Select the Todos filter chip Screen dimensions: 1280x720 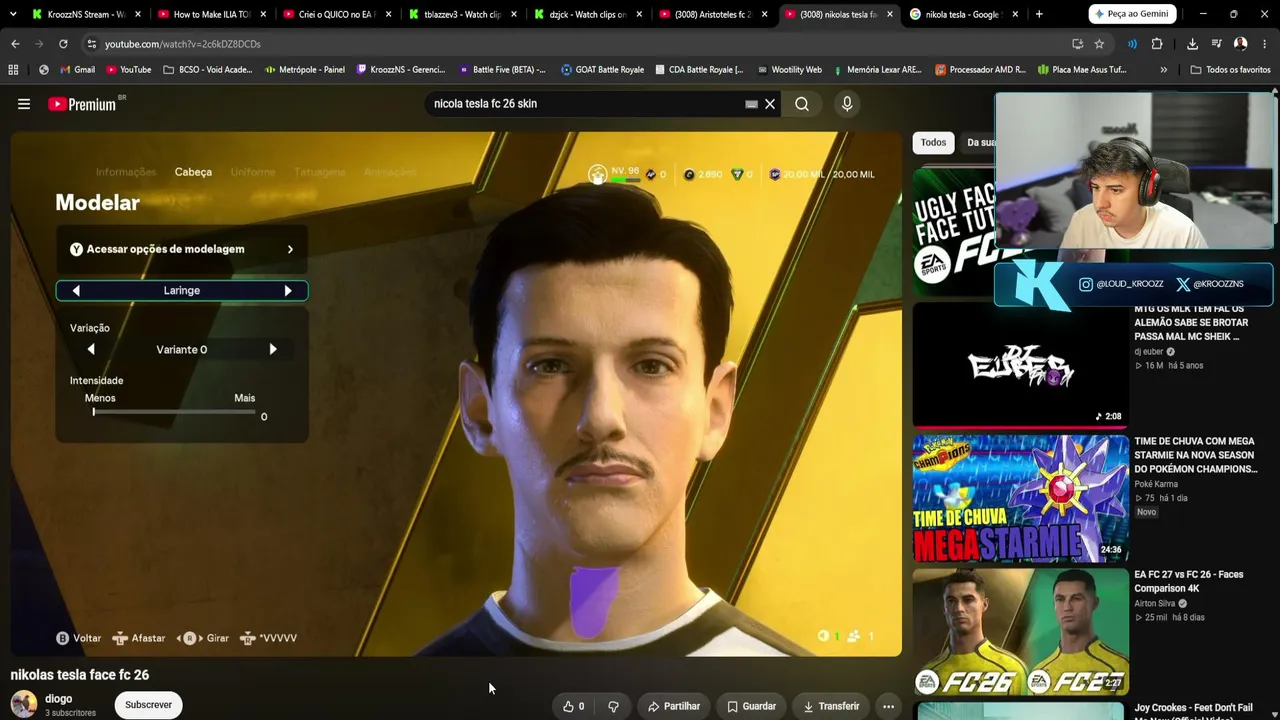pos(933,143)
